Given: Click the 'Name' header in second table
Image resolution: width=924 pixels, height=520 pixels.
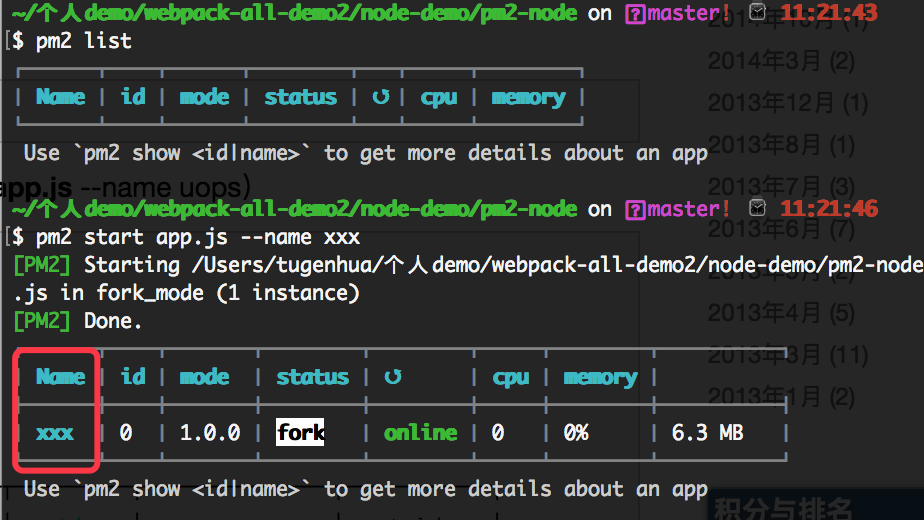Looking at the screenshot, I should [61, 376].
